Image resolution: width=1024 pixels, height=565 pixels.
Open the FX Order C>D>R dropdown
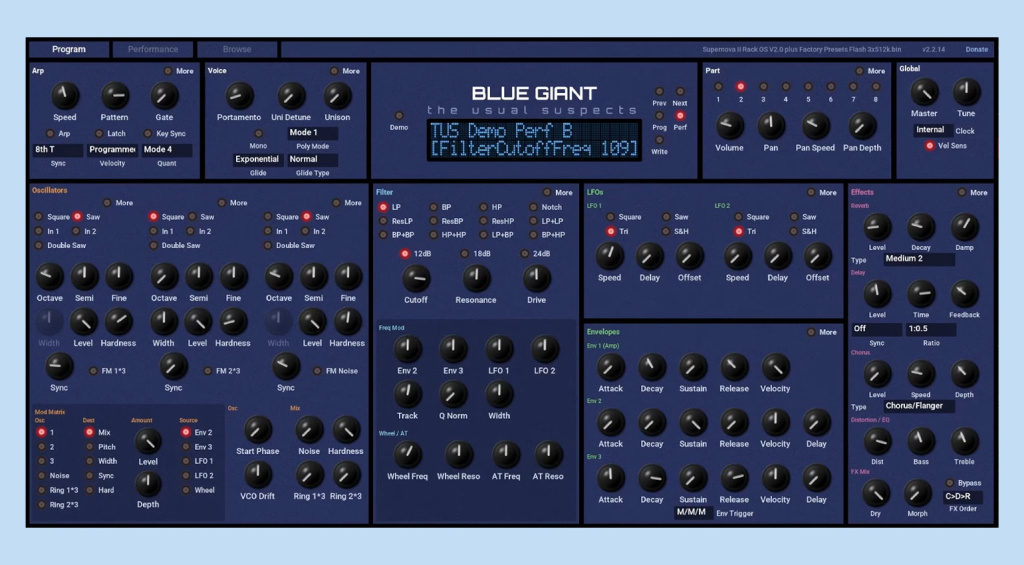963,496
